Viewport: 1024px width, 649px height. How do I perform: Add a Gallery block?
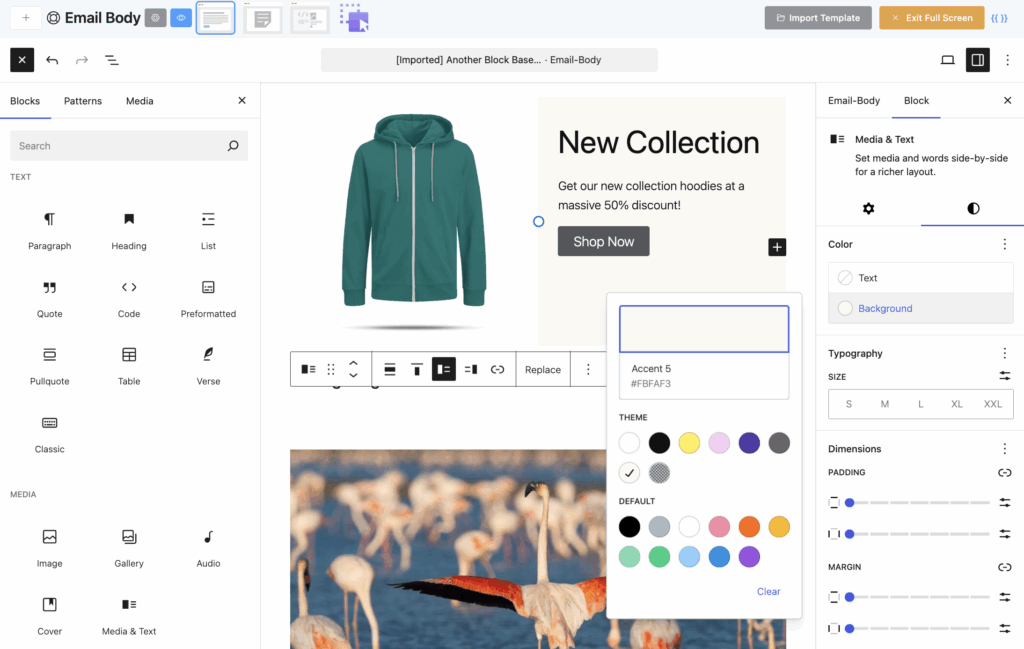coord(129,547)
